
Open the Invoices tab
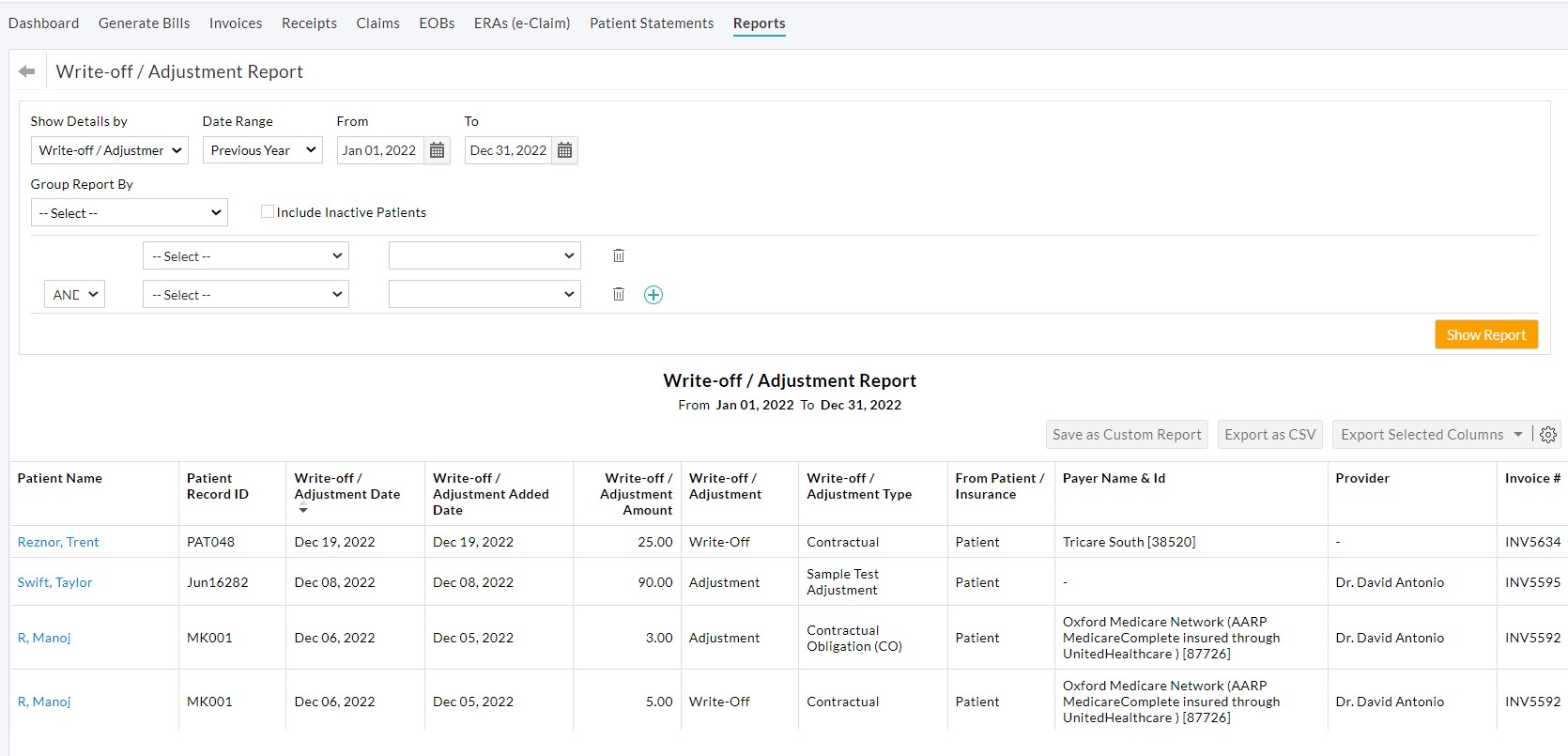pyautogui.click(x=236, y=23)
